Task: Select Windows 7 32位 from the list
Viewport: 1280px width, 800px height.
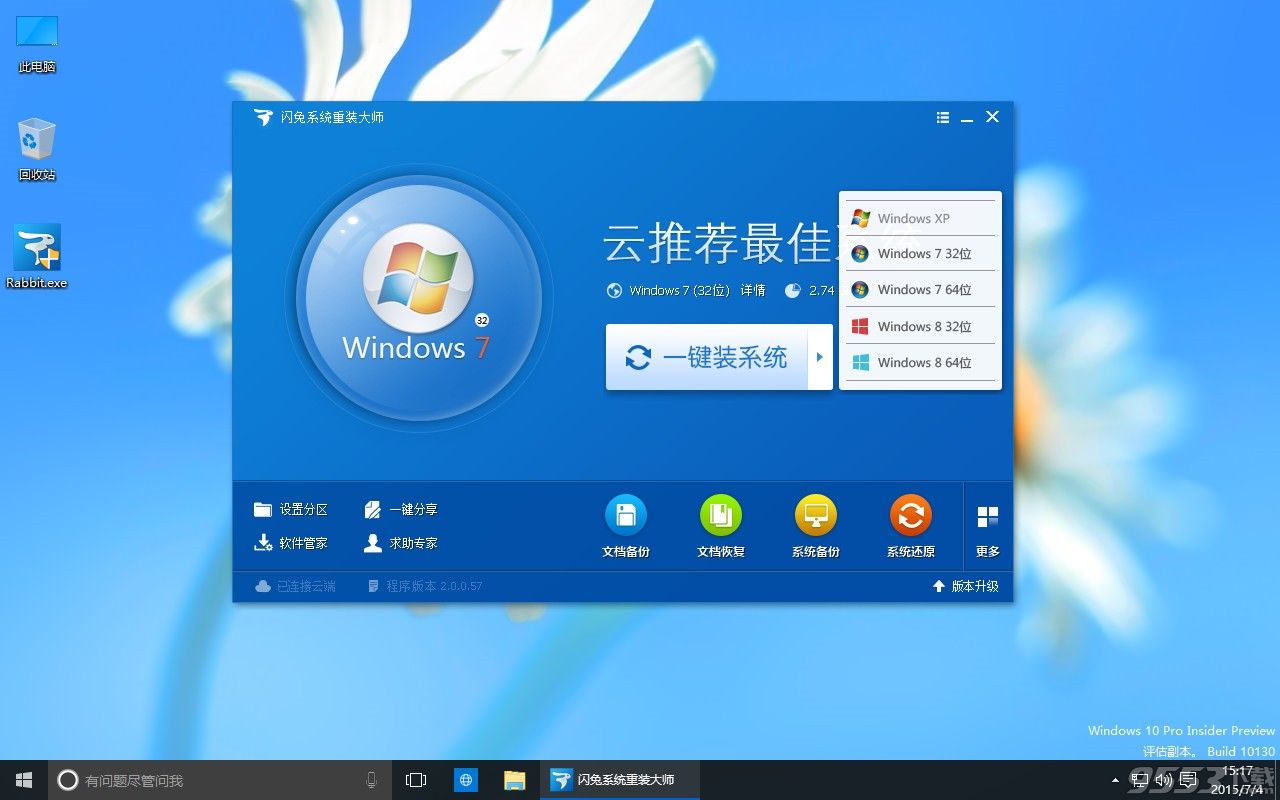Action: tap(920, 254)
